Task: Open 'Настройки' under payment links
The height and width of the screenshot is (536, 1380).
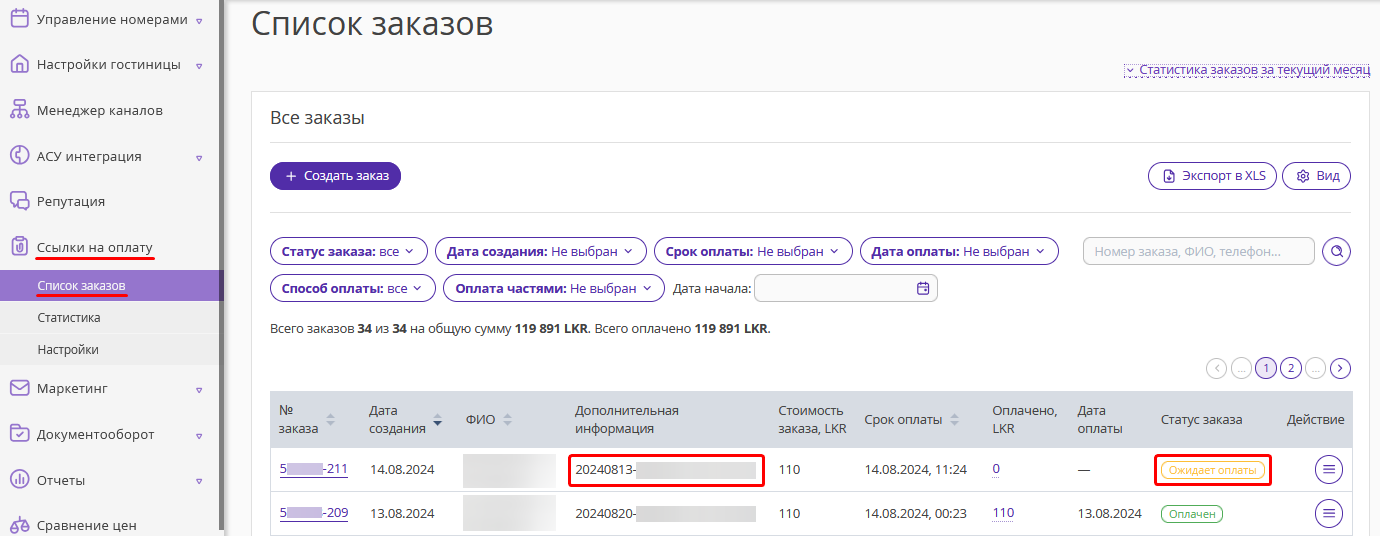Action: [68, 350]
